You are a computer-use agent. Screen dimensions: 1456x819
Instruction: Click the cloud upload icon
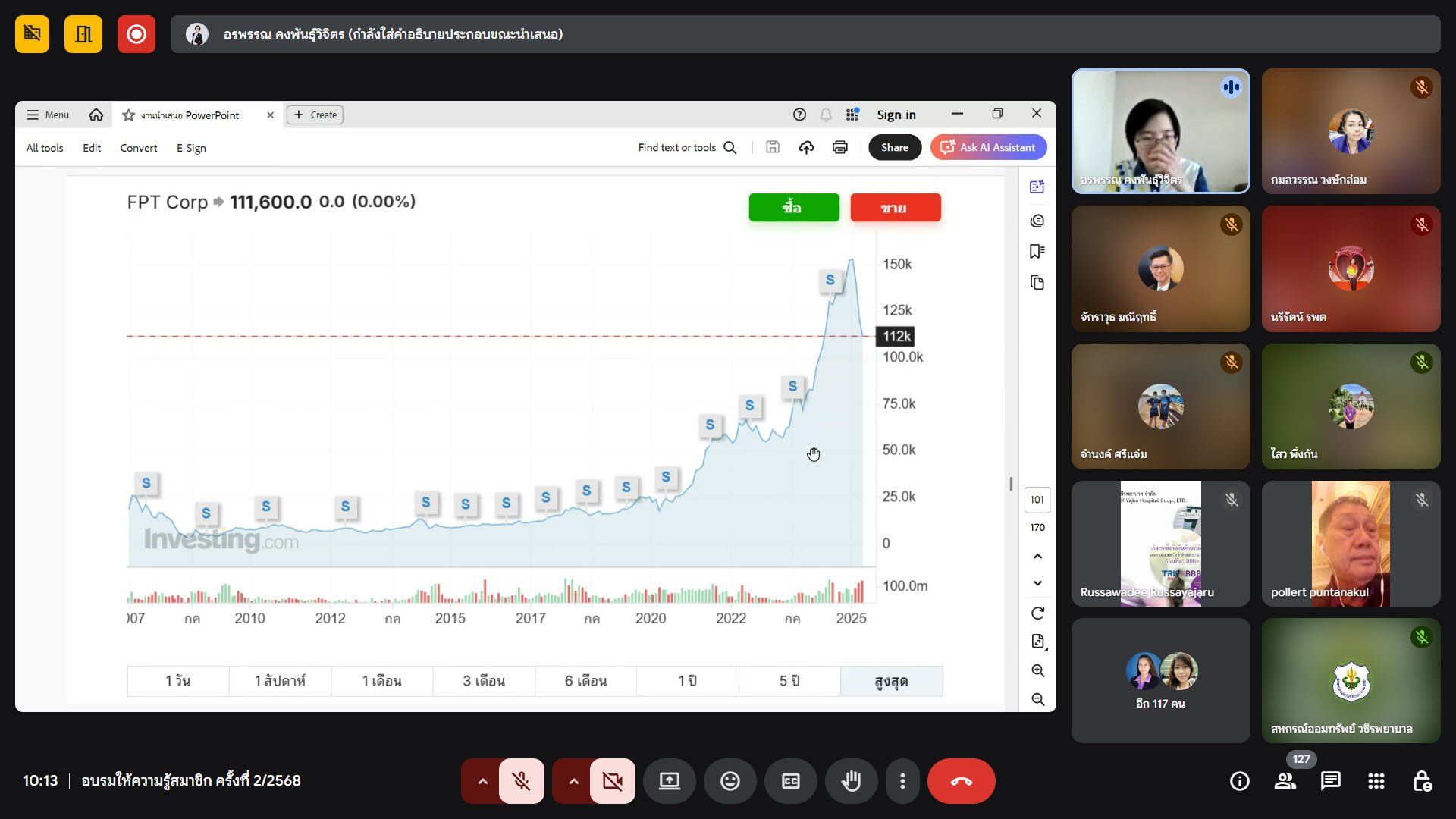806,148
